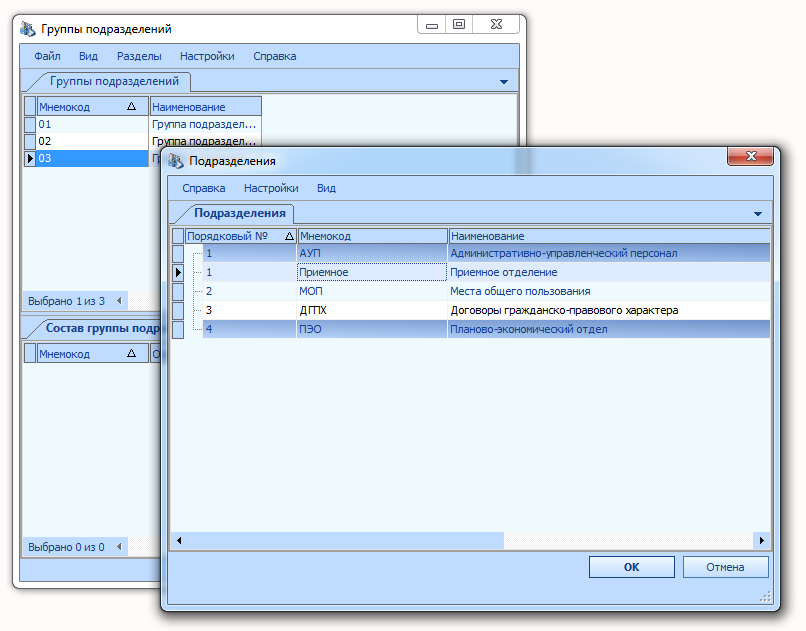Check the row selector for АУП
The image size is (806, 631).
pos(178,253)
